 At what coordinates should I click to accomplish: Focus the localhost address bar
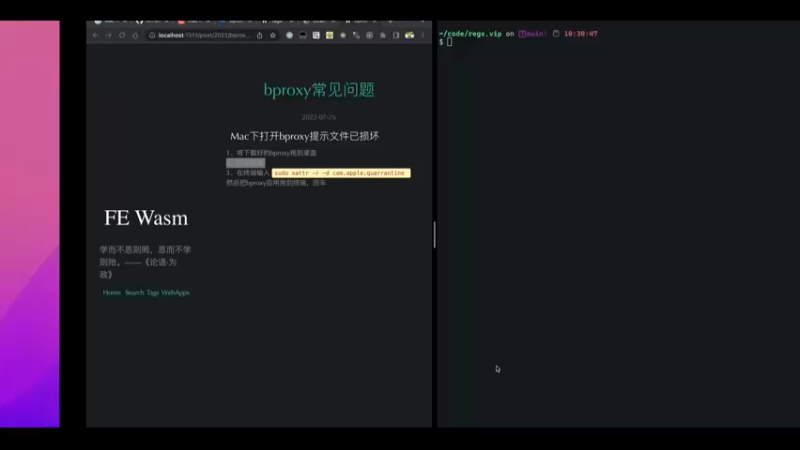click(x=204, y=35)
